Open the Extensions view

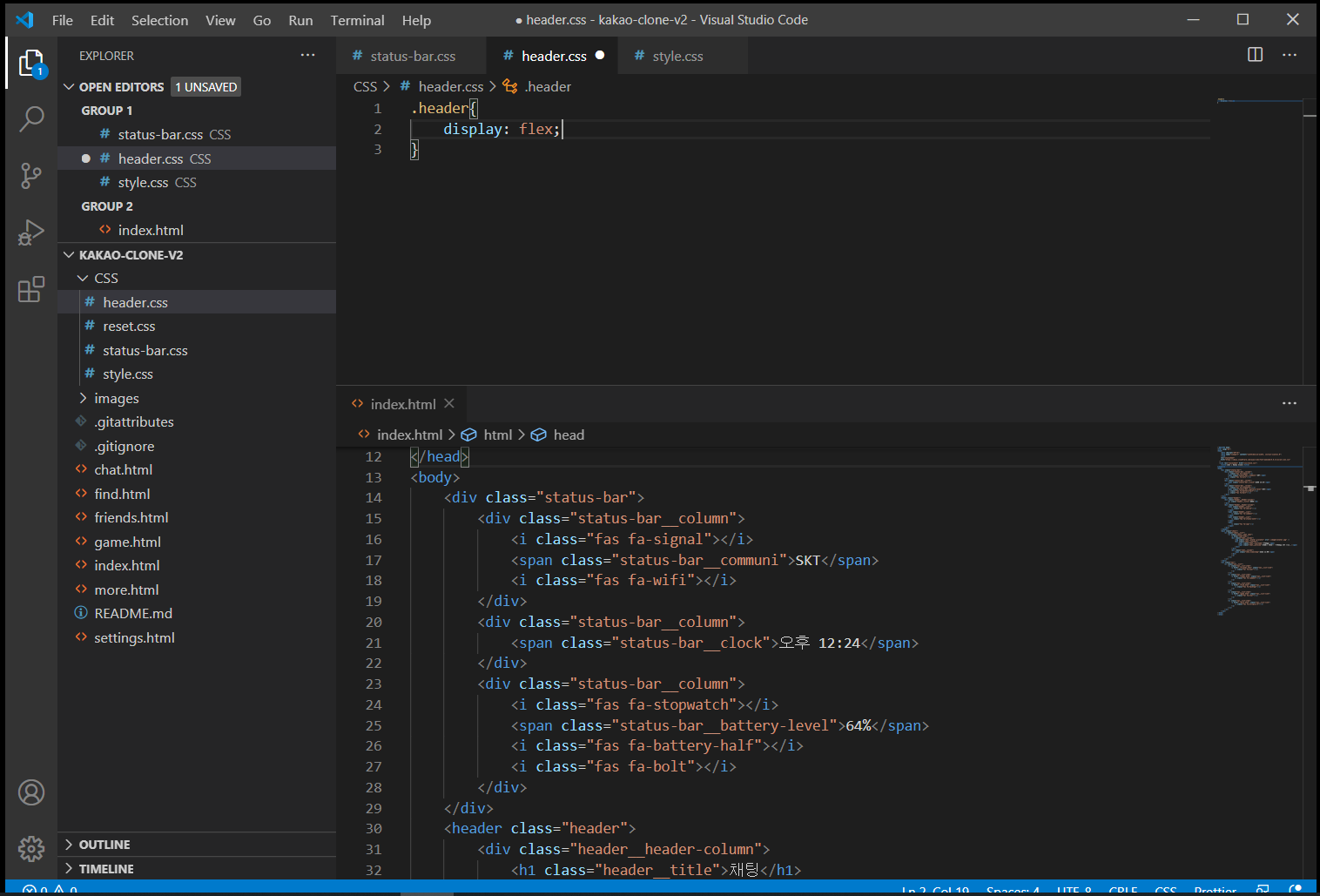[31, 289]
